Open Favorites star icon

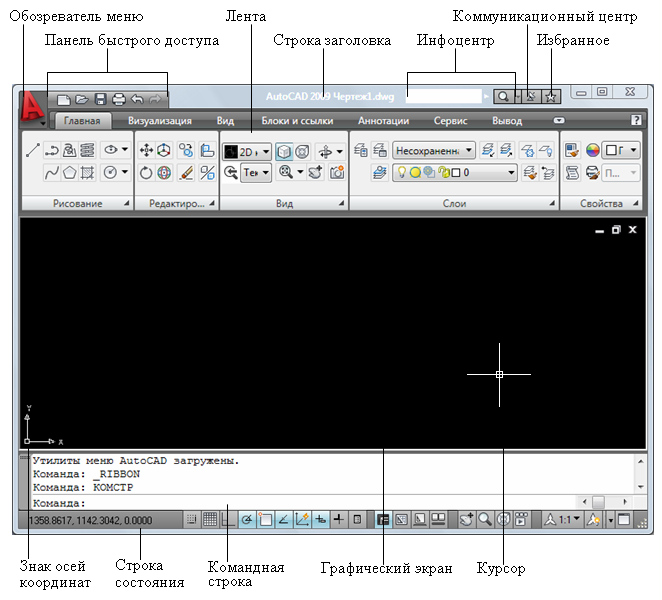551,97
